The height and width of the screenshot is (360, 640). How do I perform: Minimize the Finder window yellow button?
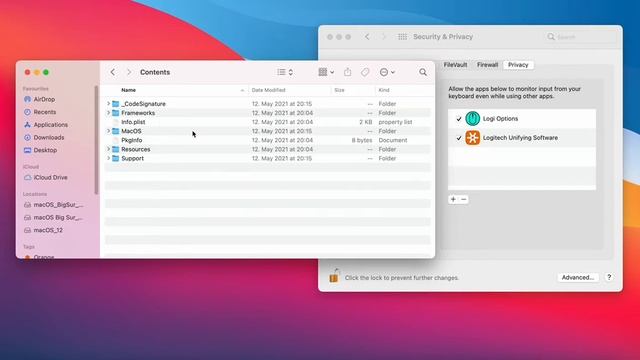click(37, 72)
